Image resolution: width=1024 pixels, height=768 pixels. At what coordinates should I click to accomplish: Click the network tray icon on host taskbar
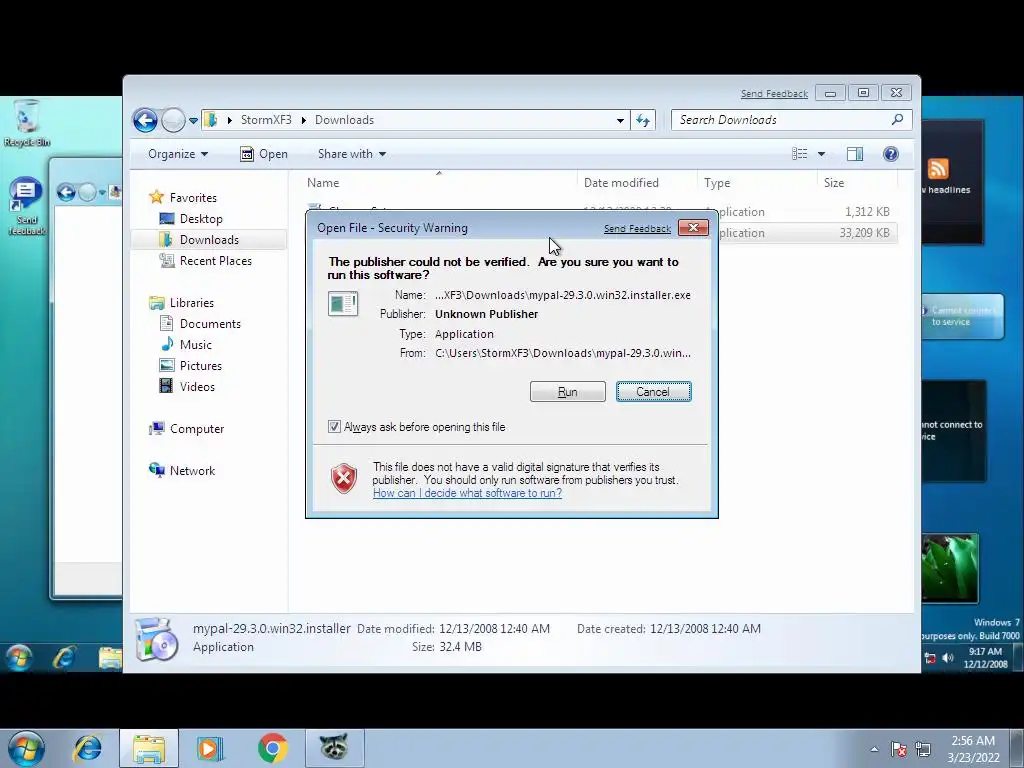point(923,749)
